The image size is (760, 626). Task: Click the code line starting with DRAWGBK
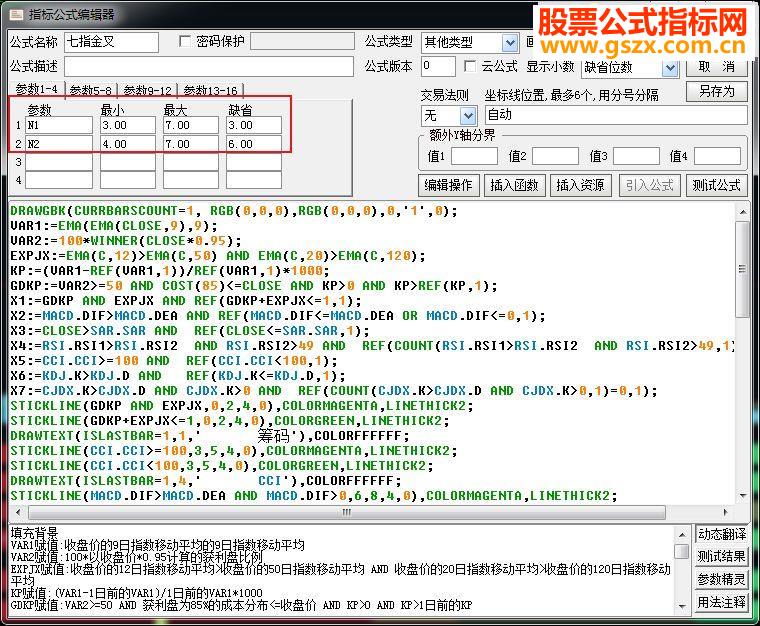[234, 211]
